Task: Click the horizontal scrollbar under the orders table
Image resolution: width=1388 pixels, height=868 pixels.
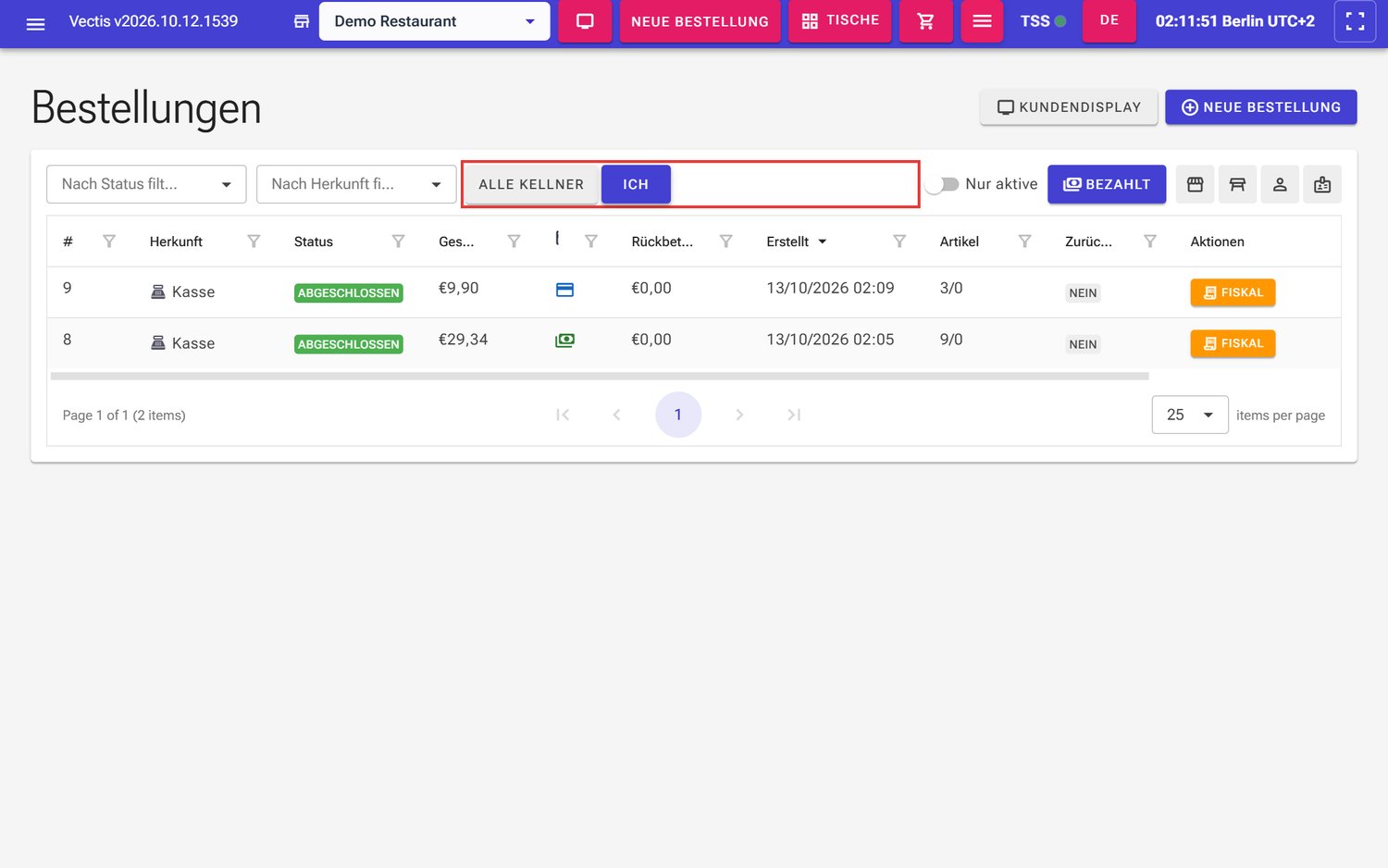Action: click(x=600, y=377)
